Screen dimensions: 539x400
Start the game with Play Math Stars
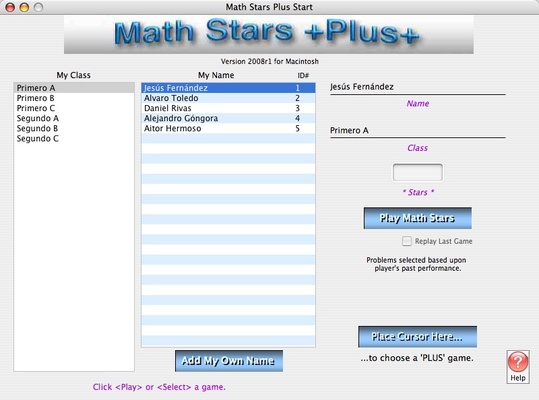coord(418,218)
